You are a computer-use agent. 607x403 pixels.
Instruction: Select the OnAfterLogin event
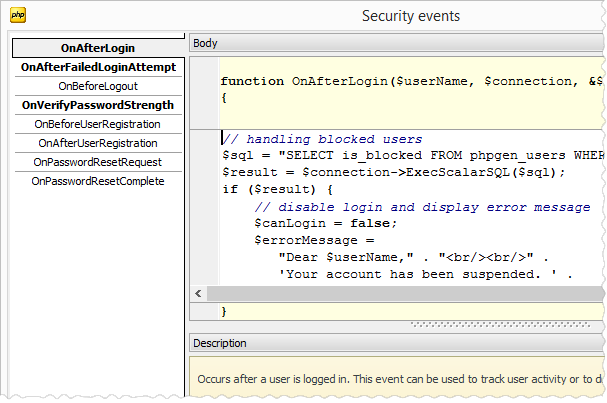(x=98, y=48)
